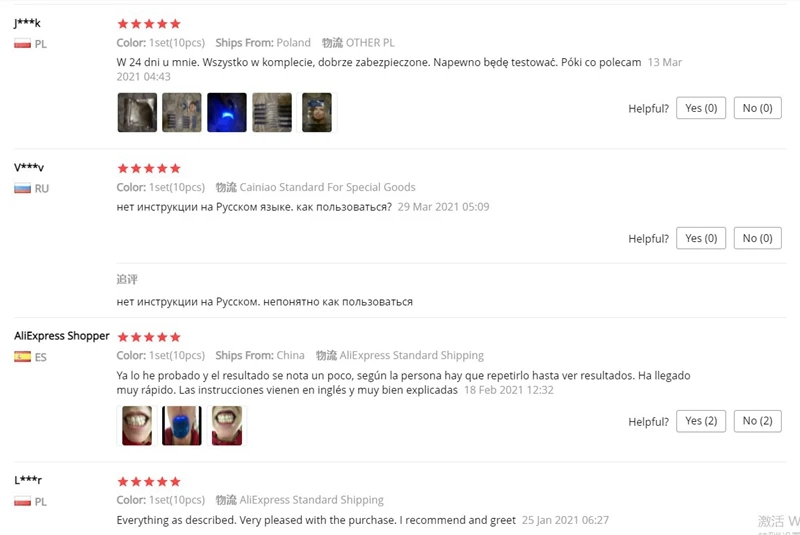The image size is (800, 535).
Task: View the first teeth photo from Spanish reviewer
Action: click(x=137, y=425)
